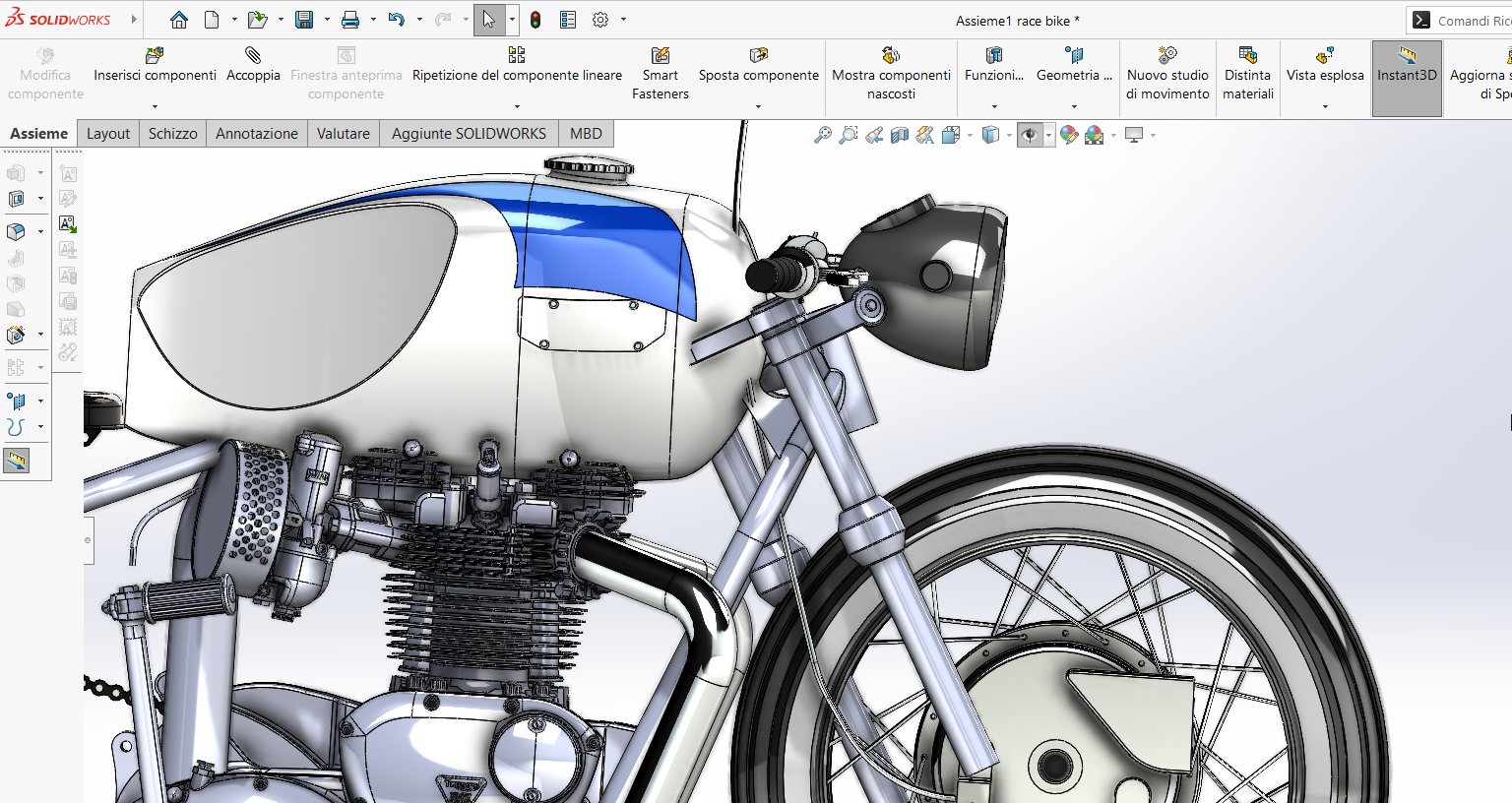Click the View Orientation cube icon
Viewport: 1512px width, 803px height.
[950, 135]
